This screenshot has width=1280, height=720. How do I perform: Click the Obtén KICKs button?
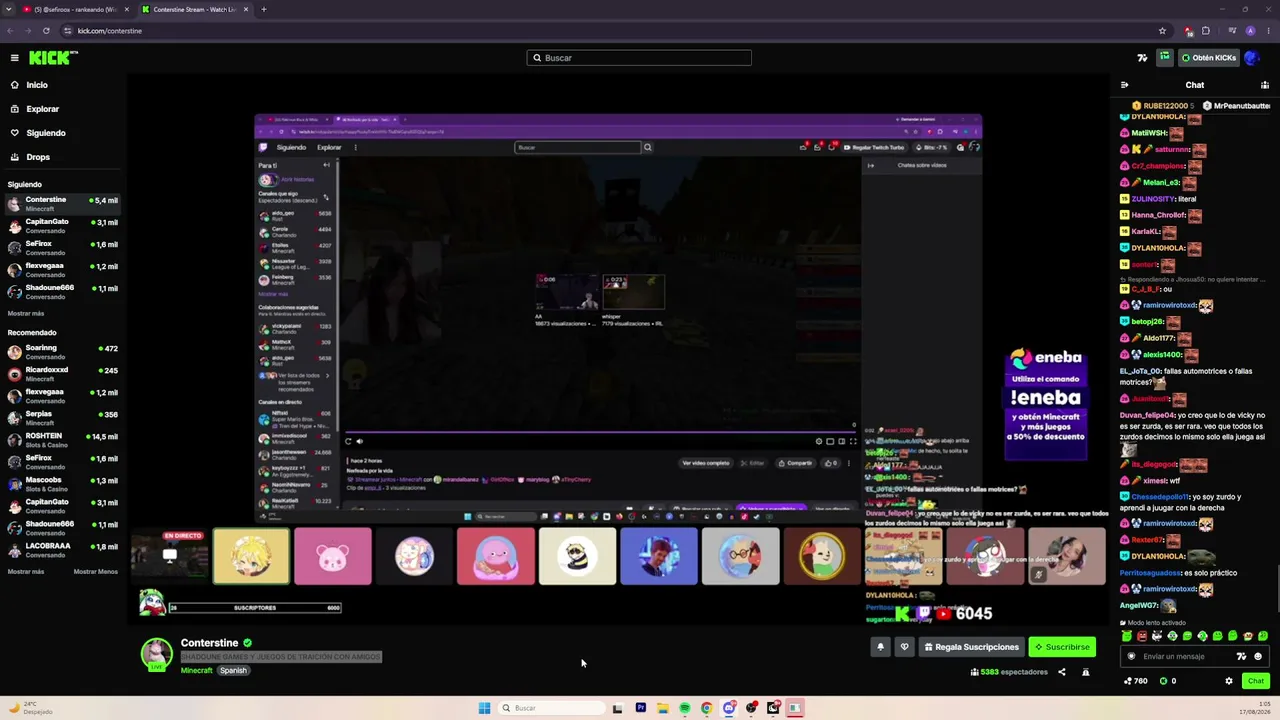[x=1209, y=58]
